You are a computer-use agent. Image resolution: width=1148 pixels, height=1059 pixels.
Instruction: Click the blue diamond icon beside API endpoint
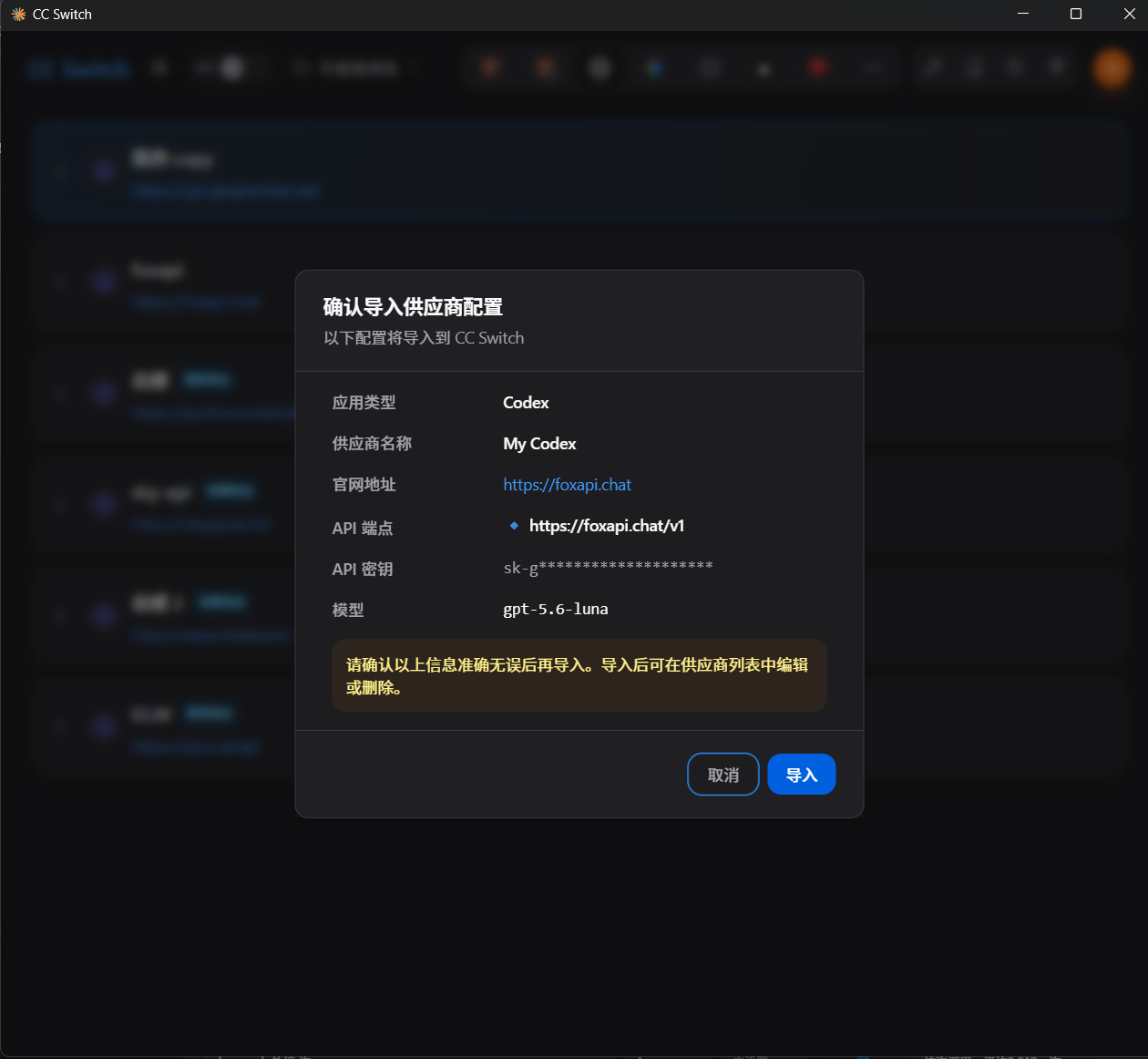pos(514,526)
